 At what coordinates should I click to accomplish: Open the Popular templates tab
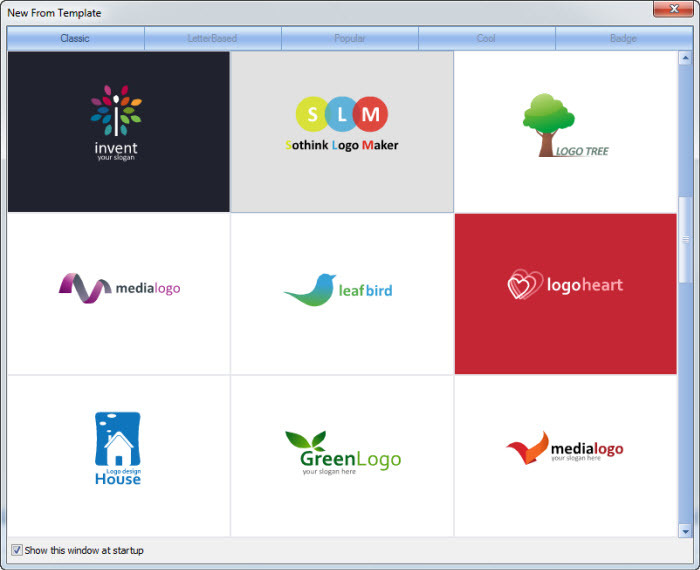tap(350, 38)
